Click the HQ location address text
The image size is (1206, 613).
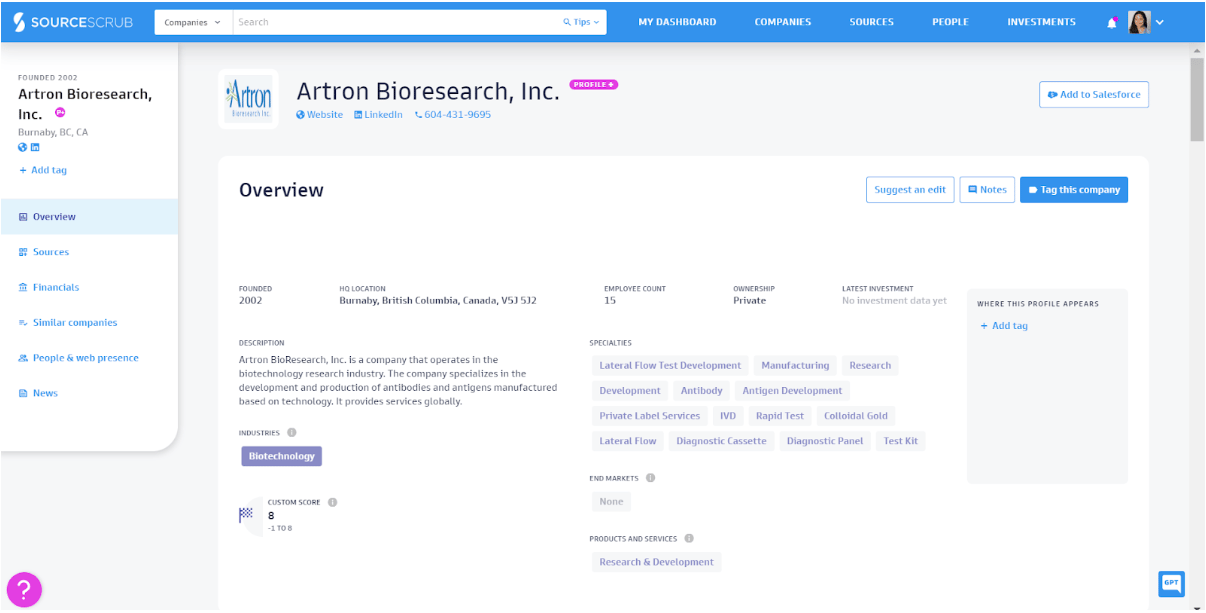(x=438, y=300)
